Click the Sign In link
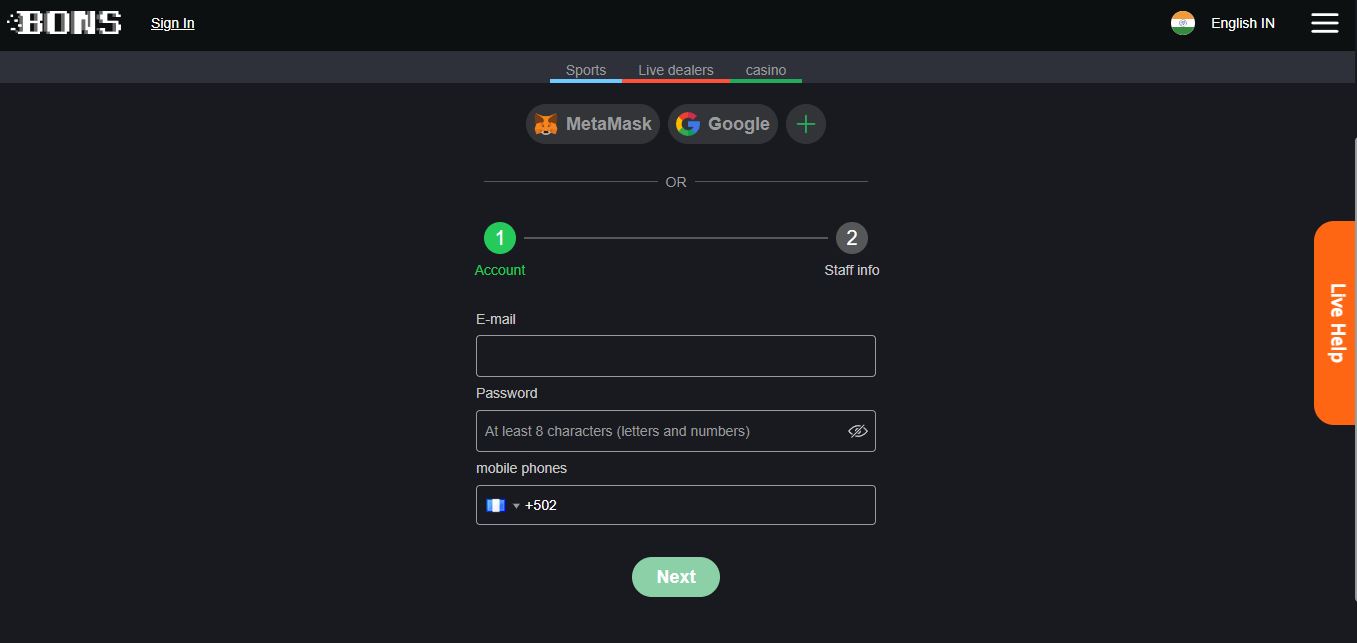The image size is (1357, 643). 172,23
